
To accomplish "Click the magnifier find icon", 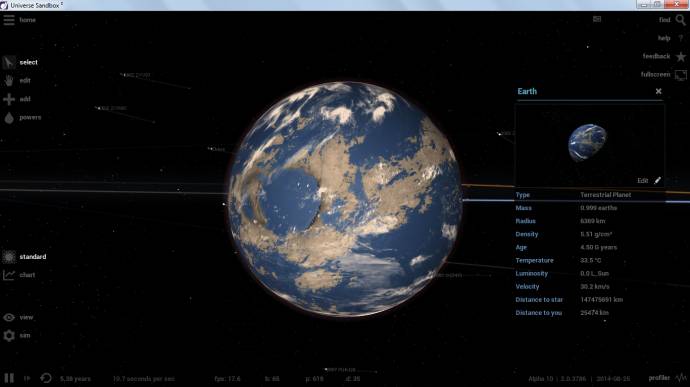I will pos(680,20).
